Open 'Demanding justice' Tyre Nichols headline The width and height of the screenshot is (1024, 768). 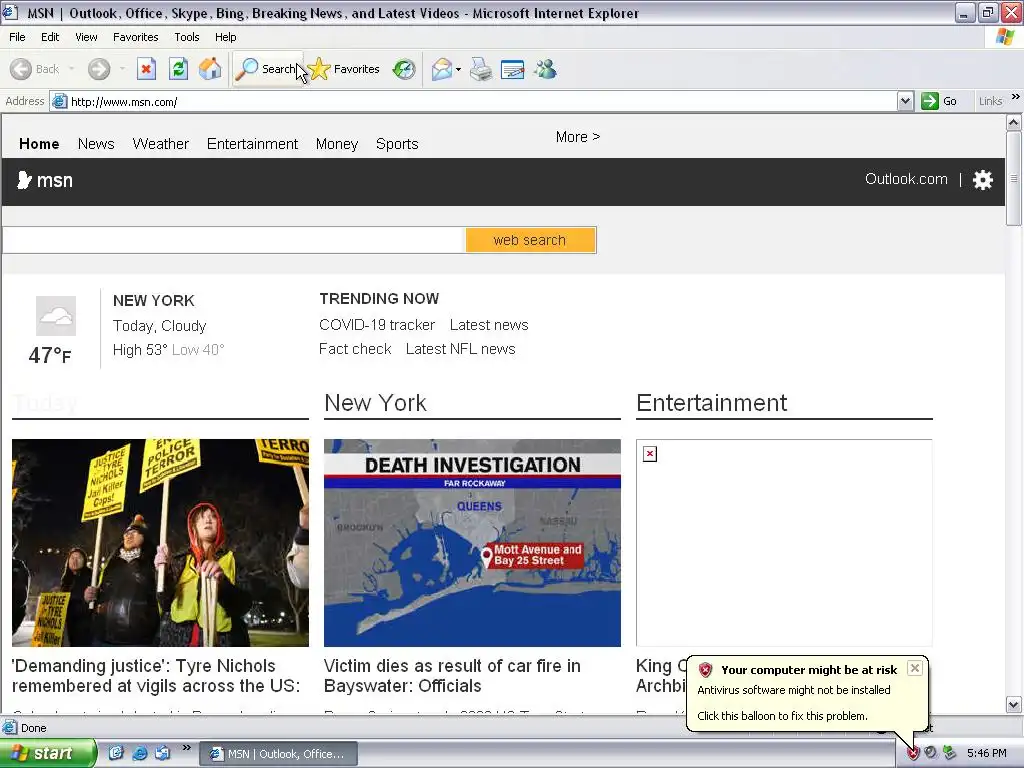(156, 676)
